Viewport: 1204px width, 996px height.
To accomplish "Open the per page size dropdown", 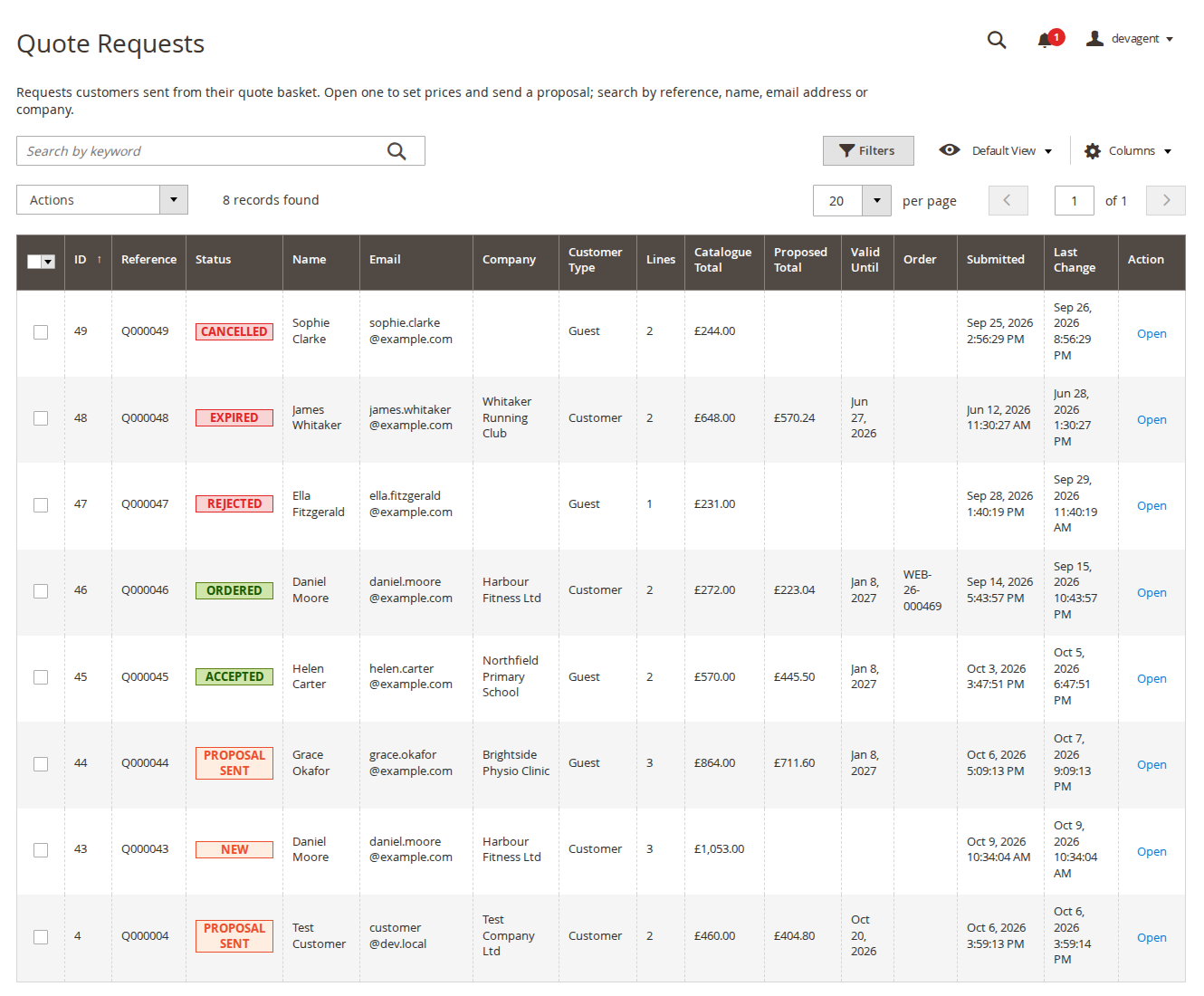I will (x=876, y=200).
